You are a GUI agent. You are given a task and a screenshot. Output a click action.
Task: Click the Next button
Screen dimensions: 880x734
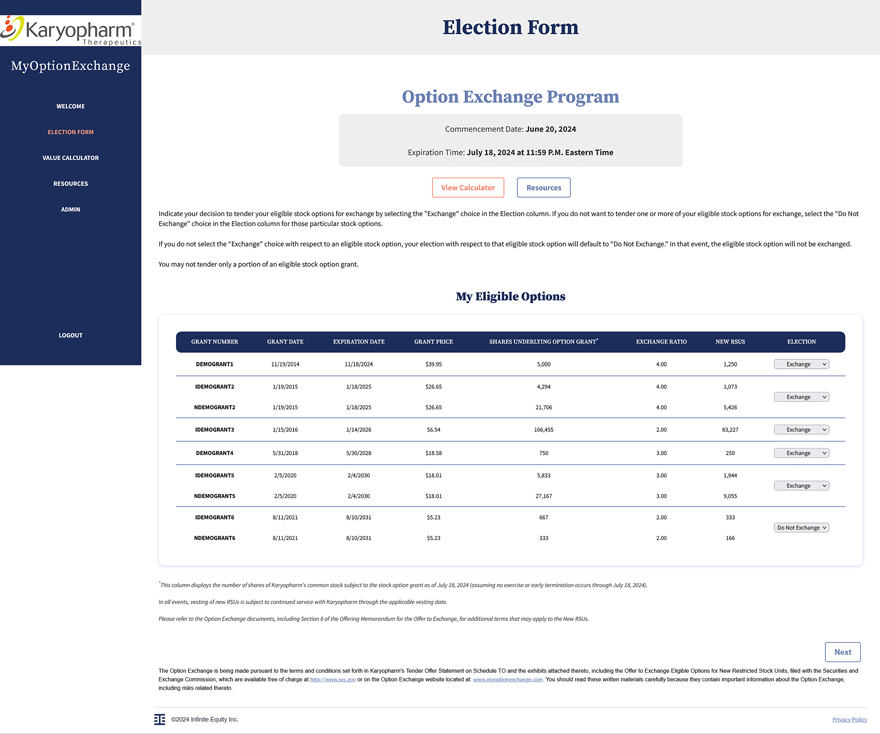pos(842,652)
